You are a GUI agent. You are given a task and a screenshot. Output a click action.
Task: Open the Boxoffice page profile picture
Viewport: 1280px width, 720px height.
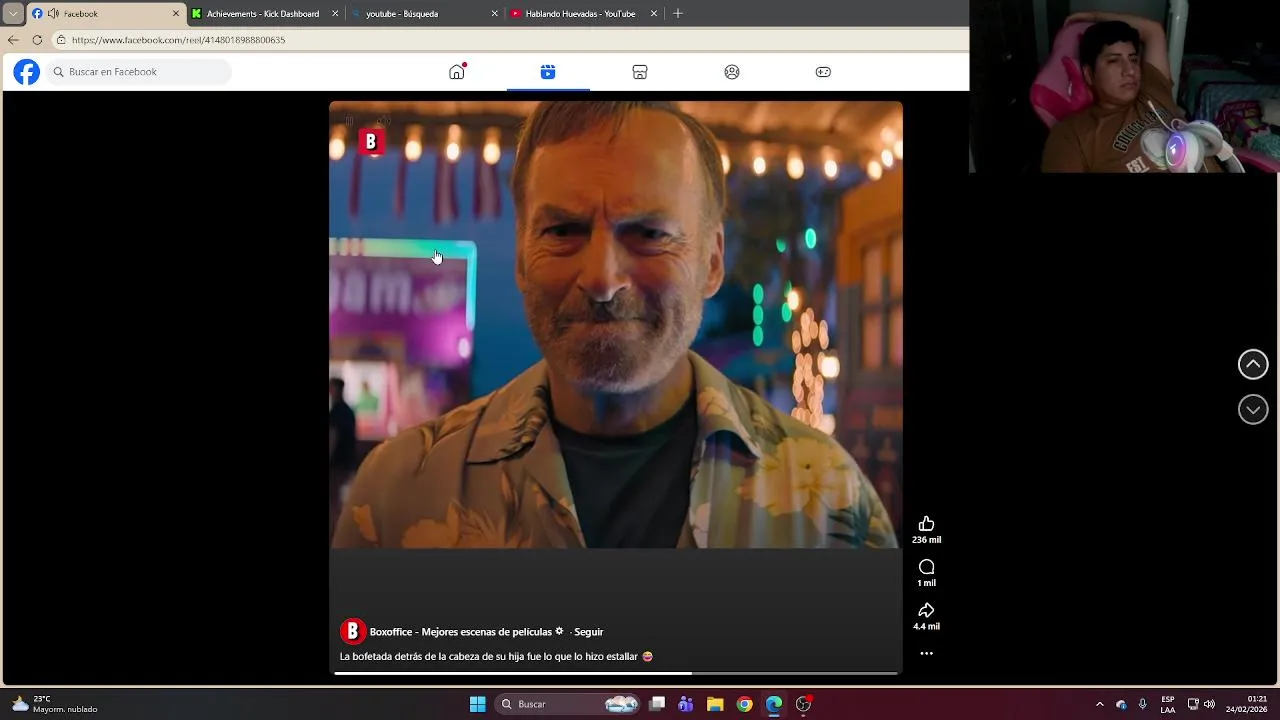352,631
